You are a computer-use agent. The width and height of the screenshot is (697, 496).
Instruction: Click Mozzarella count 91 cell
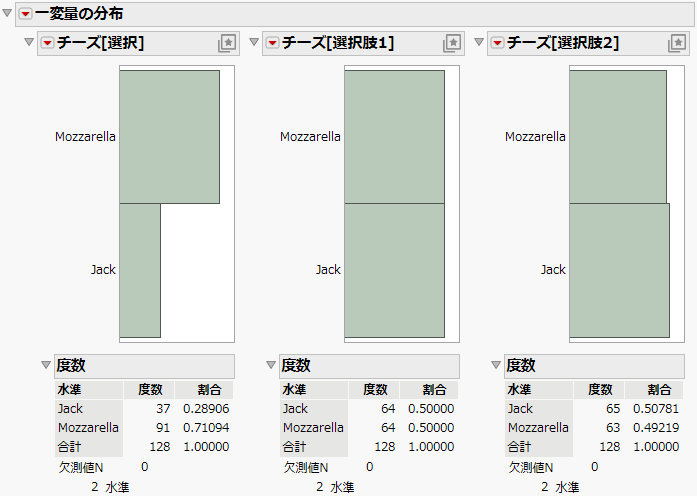pos(163,428)
